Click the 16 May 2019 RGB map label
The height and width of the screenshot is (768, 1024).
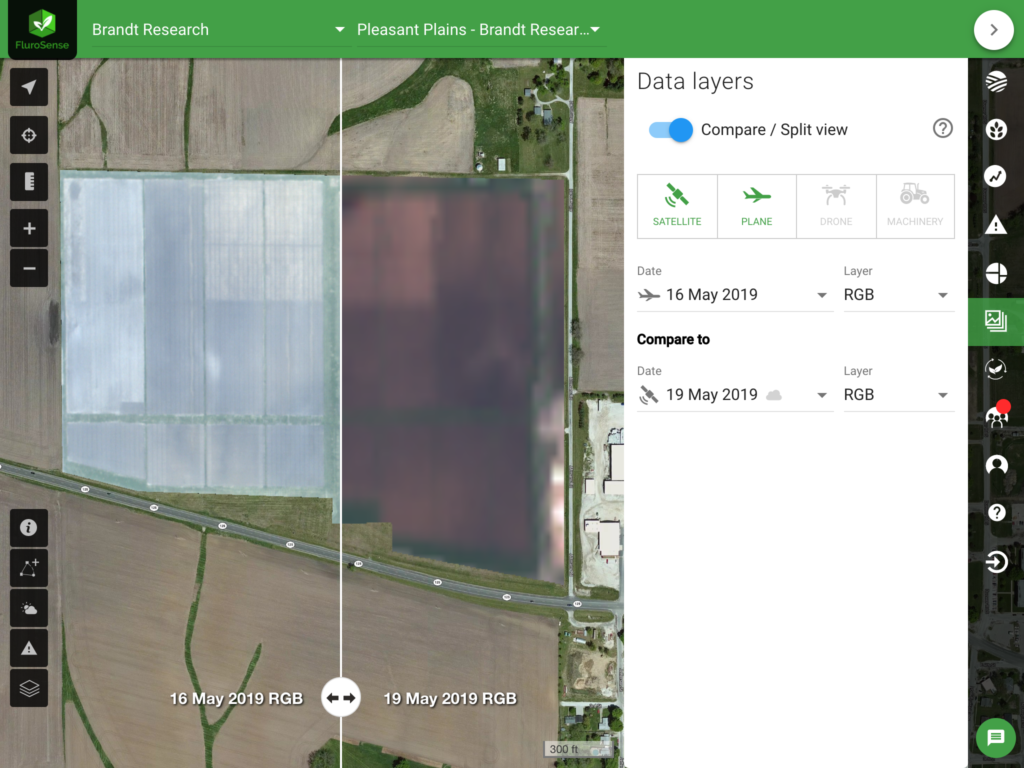236,699
